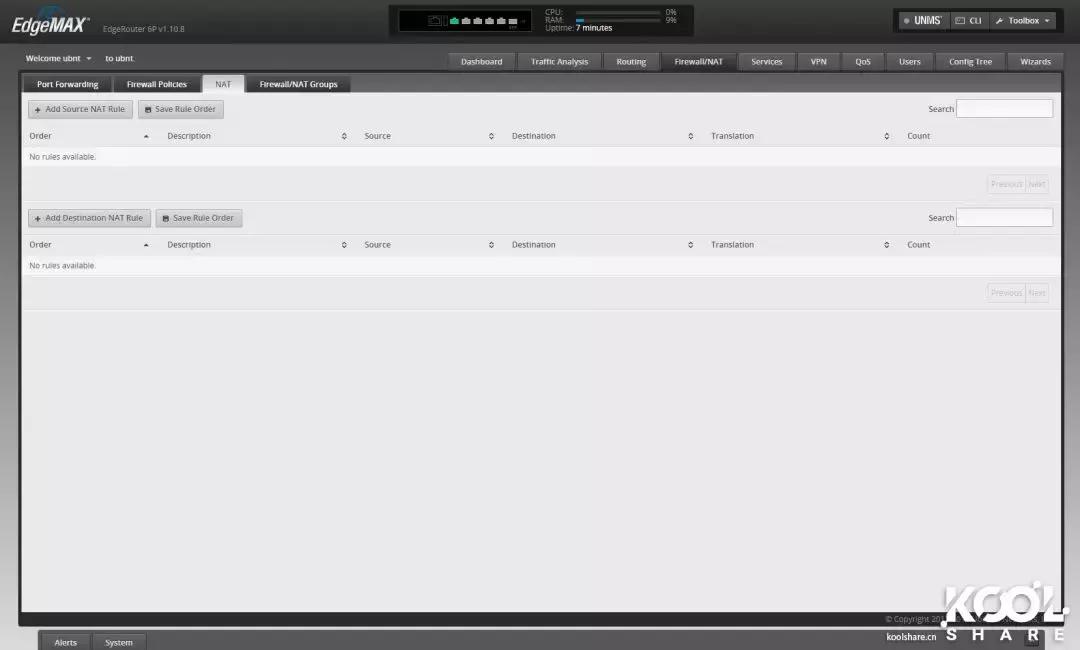This screenshot has height=650, width=1080.
Task: Click Add Source NAT Rule button
Action: point(80,109)
